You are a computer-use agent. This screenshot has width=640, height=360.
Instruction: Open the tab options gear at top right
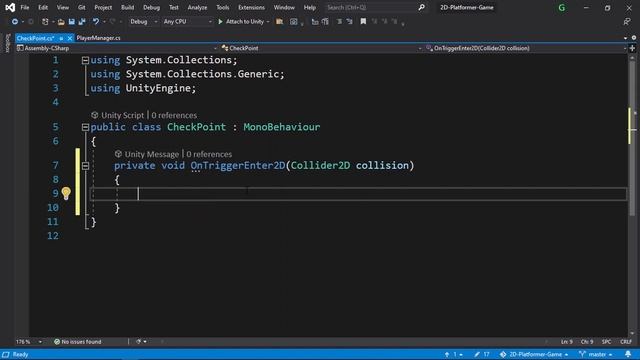point(633,38)
